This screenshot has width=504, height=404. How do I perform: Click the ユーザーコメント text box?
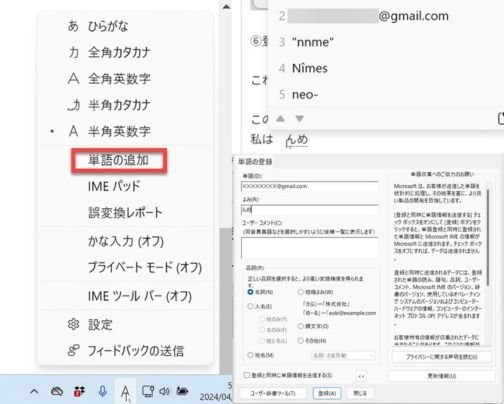[x=309, y=247]
